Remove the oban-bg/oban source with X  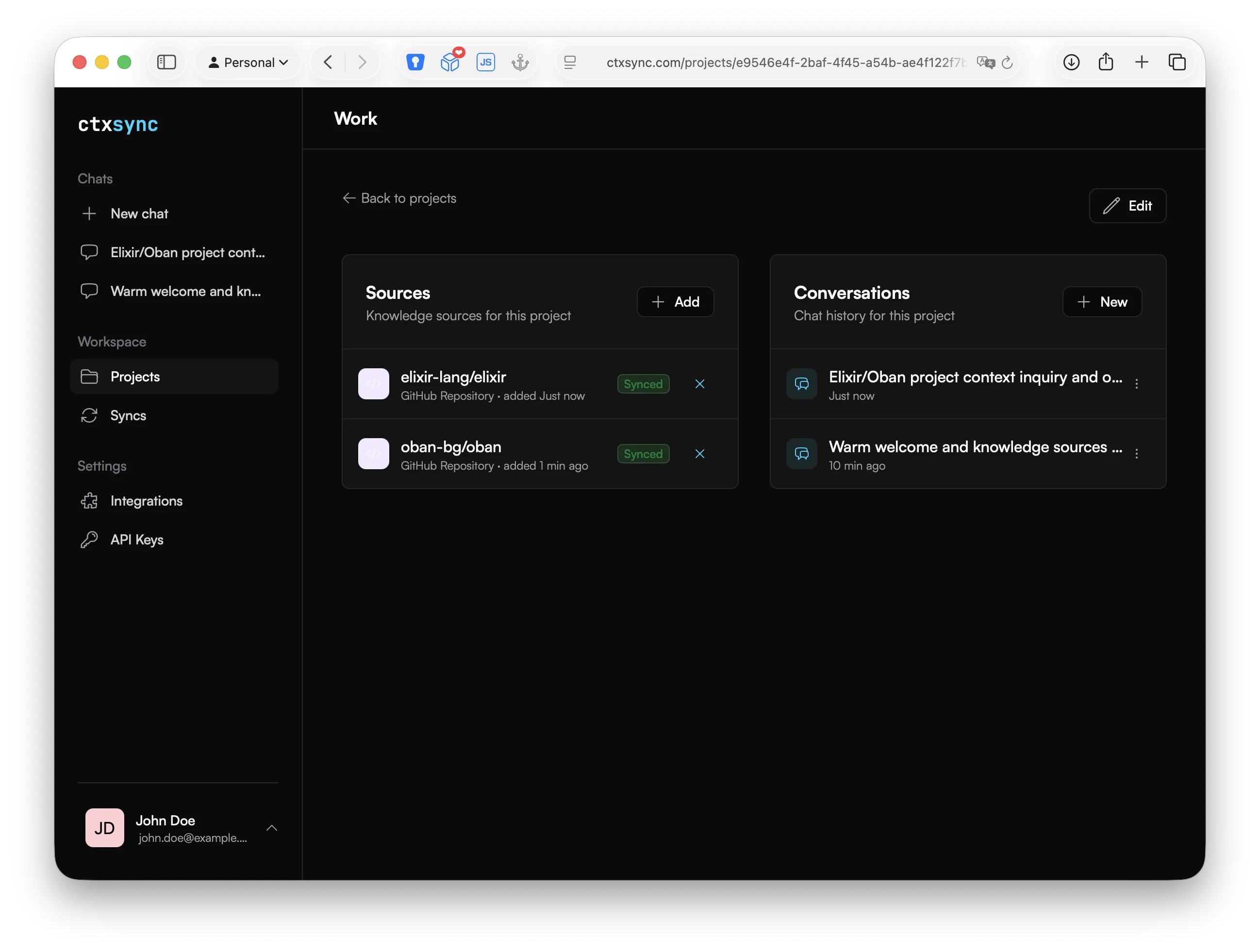tap(699, 454)
